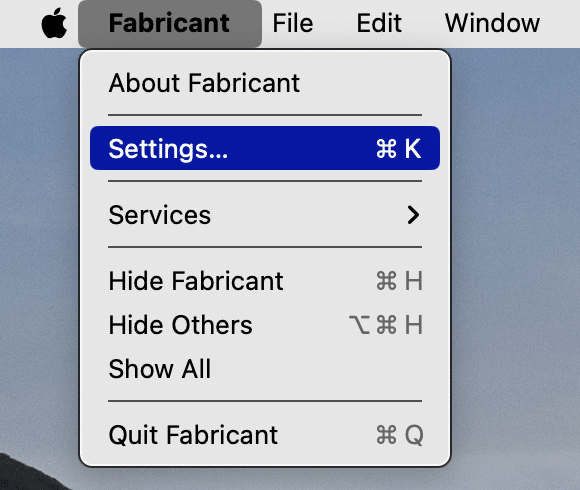
Task: Open the Apple logo menu
Action: click(54, 23)
